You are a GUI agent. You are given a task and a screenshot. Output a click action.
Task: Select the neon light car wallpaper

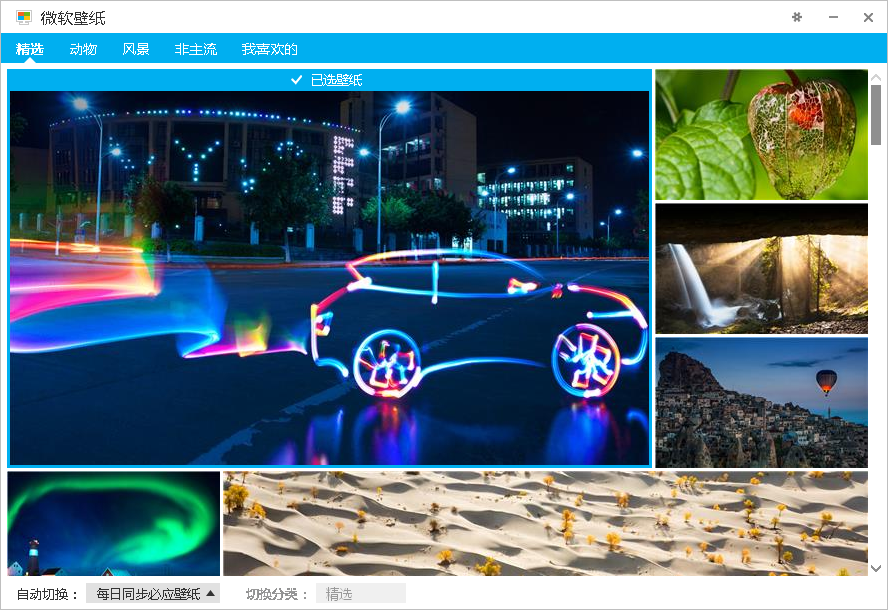click(x=329, y=278)
